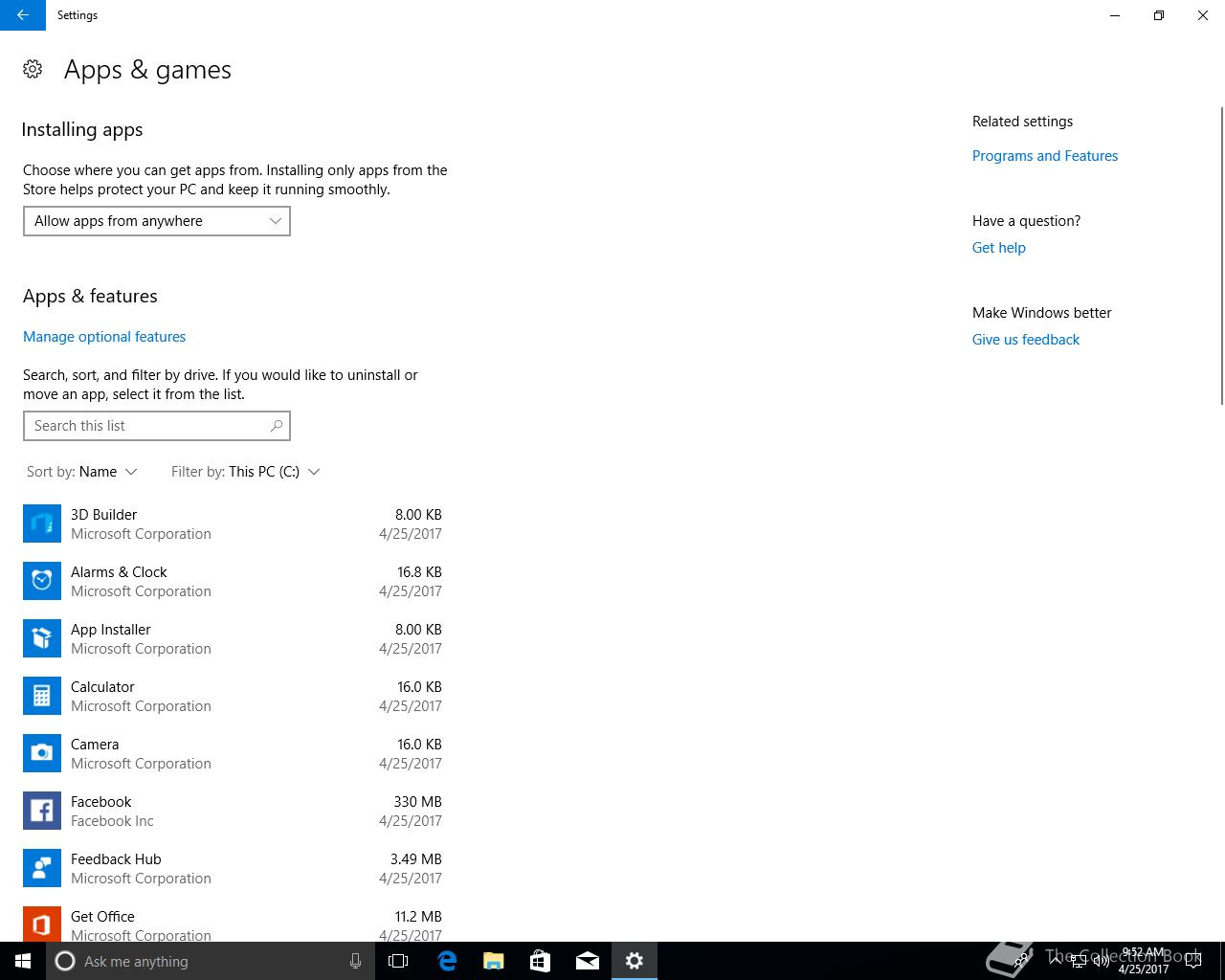Select the Calculator entry name
Viewport: 1225px width, 980px height.
click(x=102, y=687)
